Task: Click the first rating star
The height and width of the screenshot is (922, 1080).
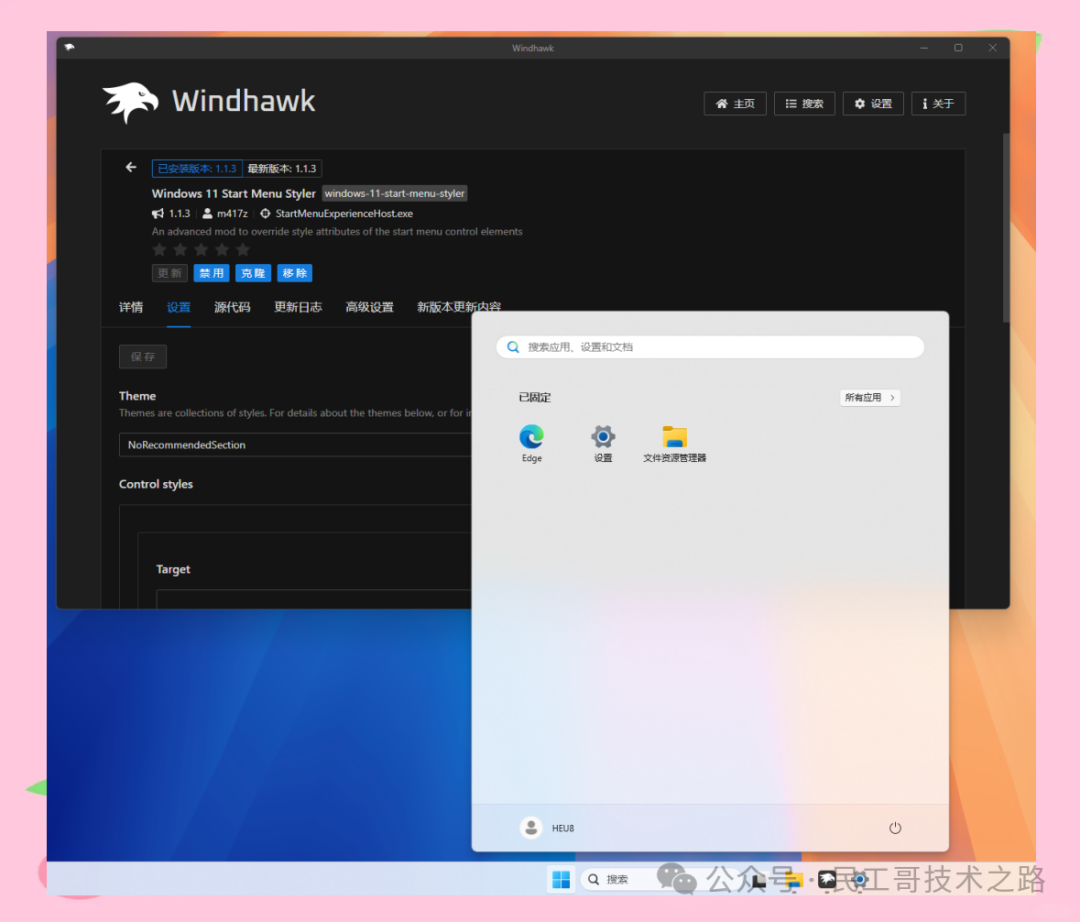Action: click(159, 249)
